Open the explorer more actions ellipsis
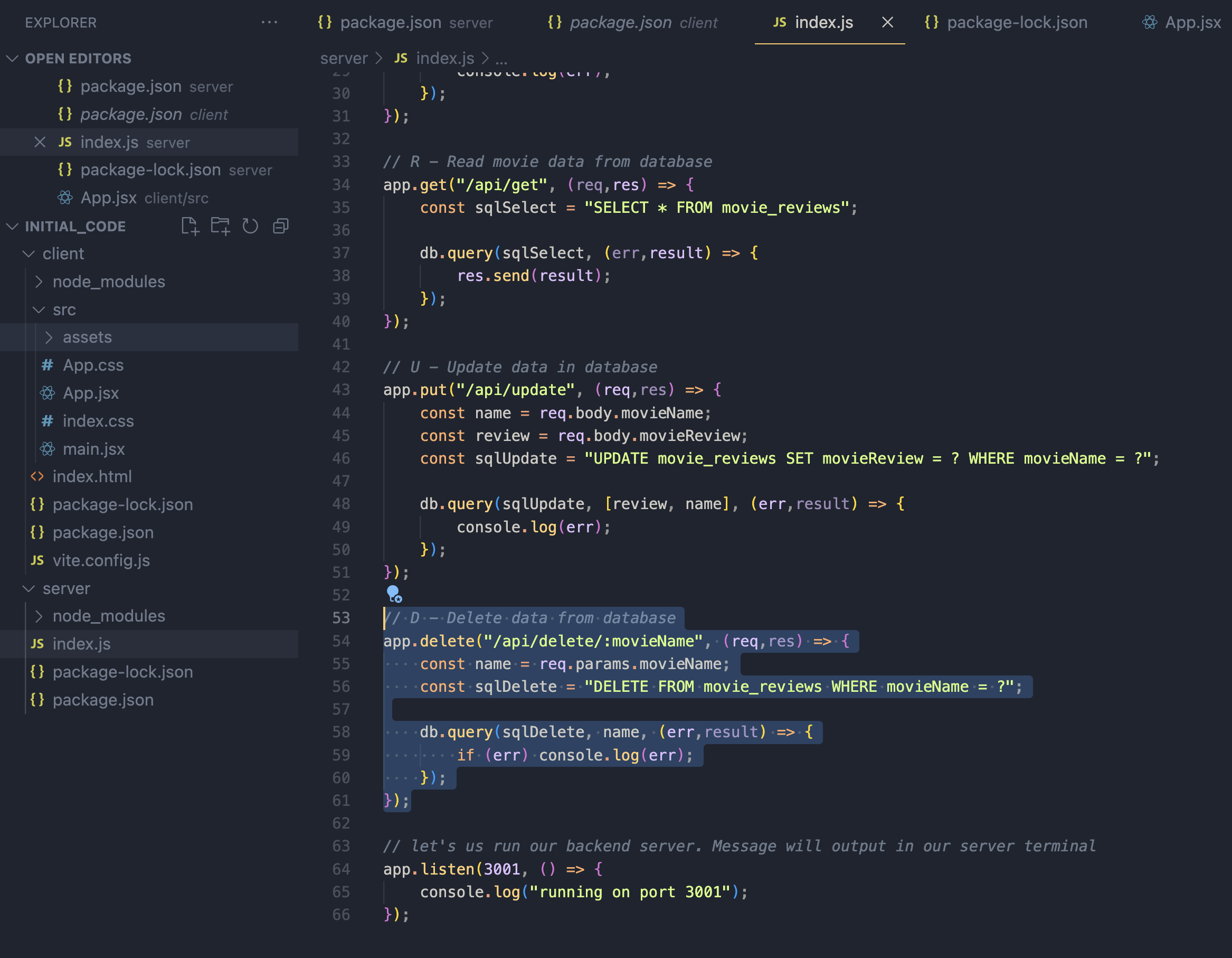Screen dimensions: 1232x958 tap(270, 23)
